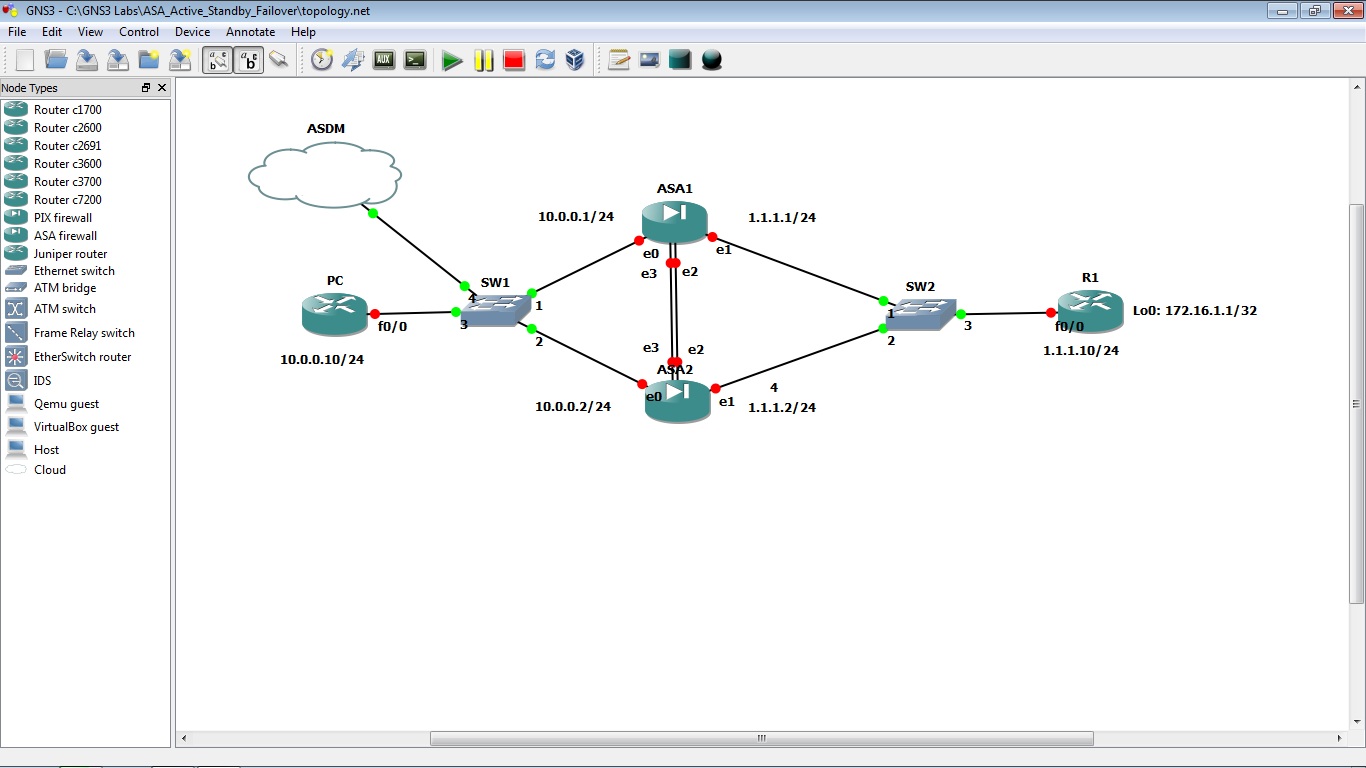Screen dimensions: 1366x768
Task: Click the green Start all devices icon
Action: (452, 59)
